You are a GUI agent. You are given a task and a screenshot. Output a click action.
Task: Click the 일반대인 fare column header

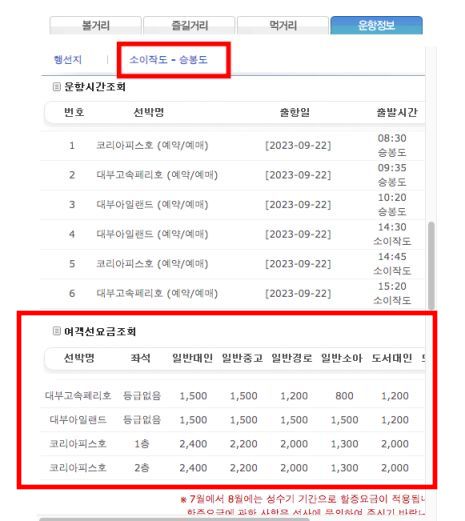193,358
